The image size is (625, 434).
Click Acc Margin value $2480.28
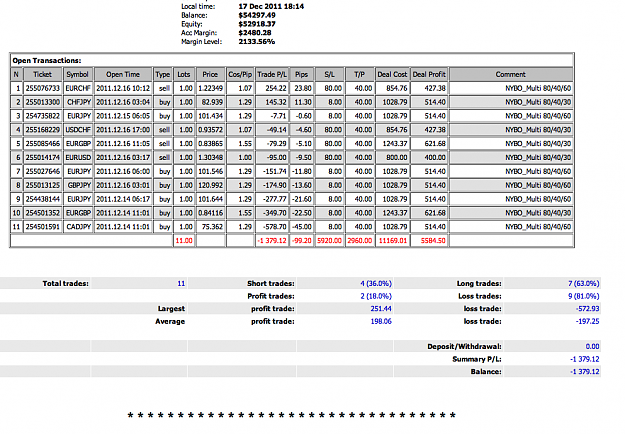tap(255, 33)
